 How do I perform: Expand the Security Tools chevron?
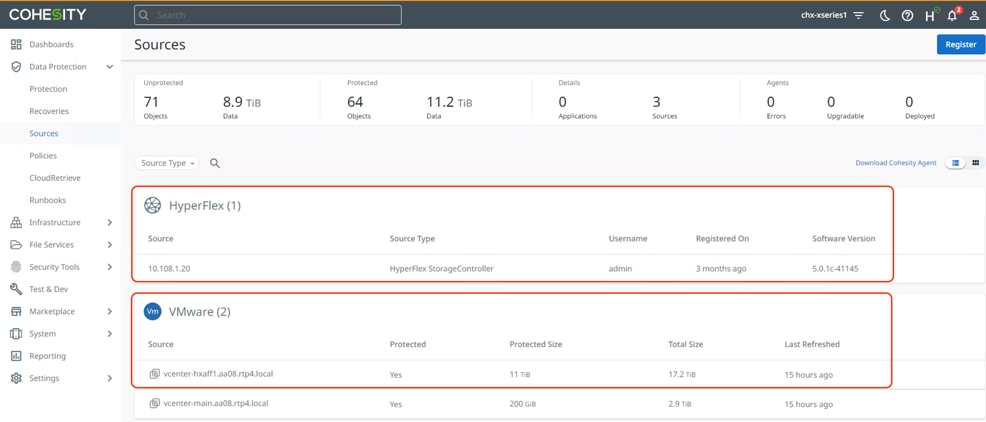[x=109, y=267]
